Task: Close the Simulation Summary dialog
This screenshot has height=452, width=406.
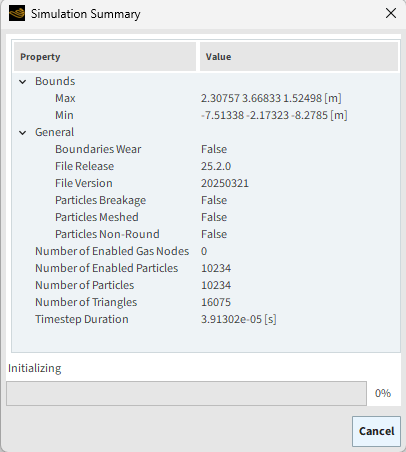Action: pyautogui.click(x=391, y=13)
